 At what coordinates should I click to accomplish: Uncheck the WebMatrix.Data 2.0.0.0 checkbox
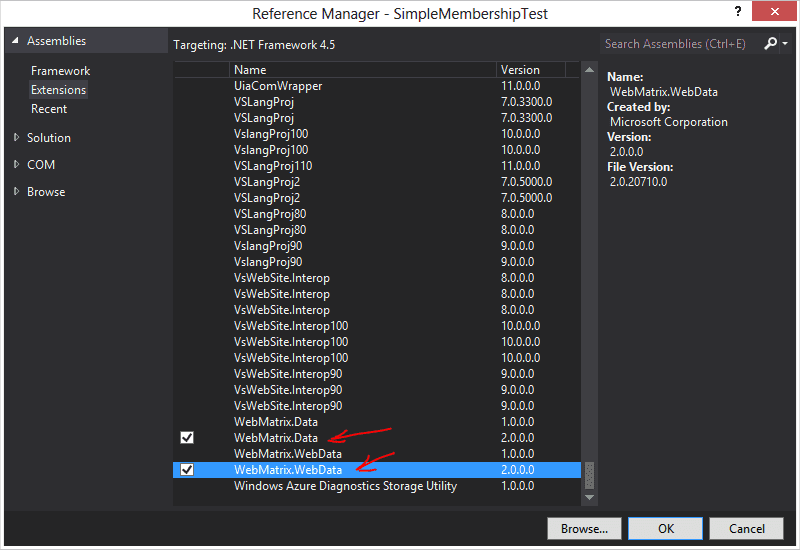[x=187, y=438]
